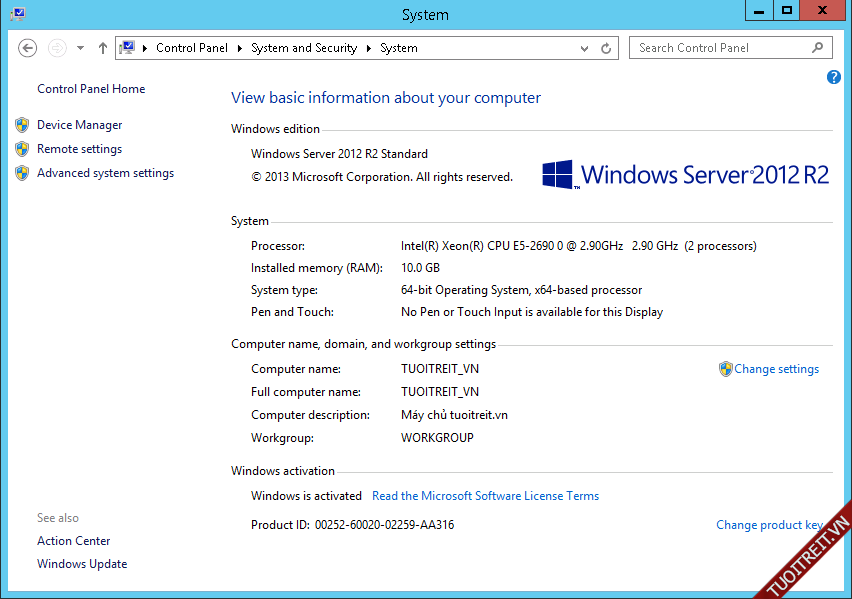852x599 pixels.
Task: Open the recent locations dropdown arrow
Action: 80,48
